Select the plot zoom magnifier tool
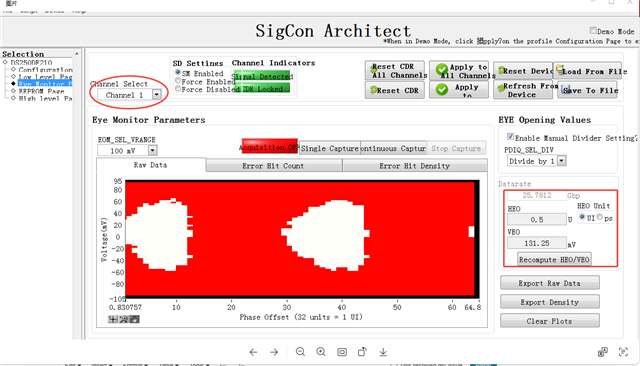 pyautogui.click(x=124, y=319)
